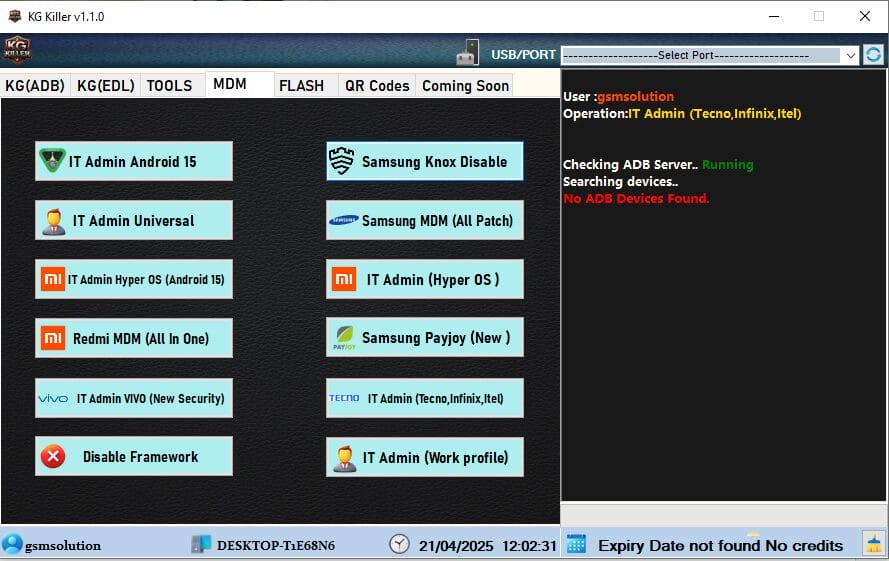889x561 pixels.
Task: Click the user avatar icon beside gsmsolution
Action: click(12, 544)
